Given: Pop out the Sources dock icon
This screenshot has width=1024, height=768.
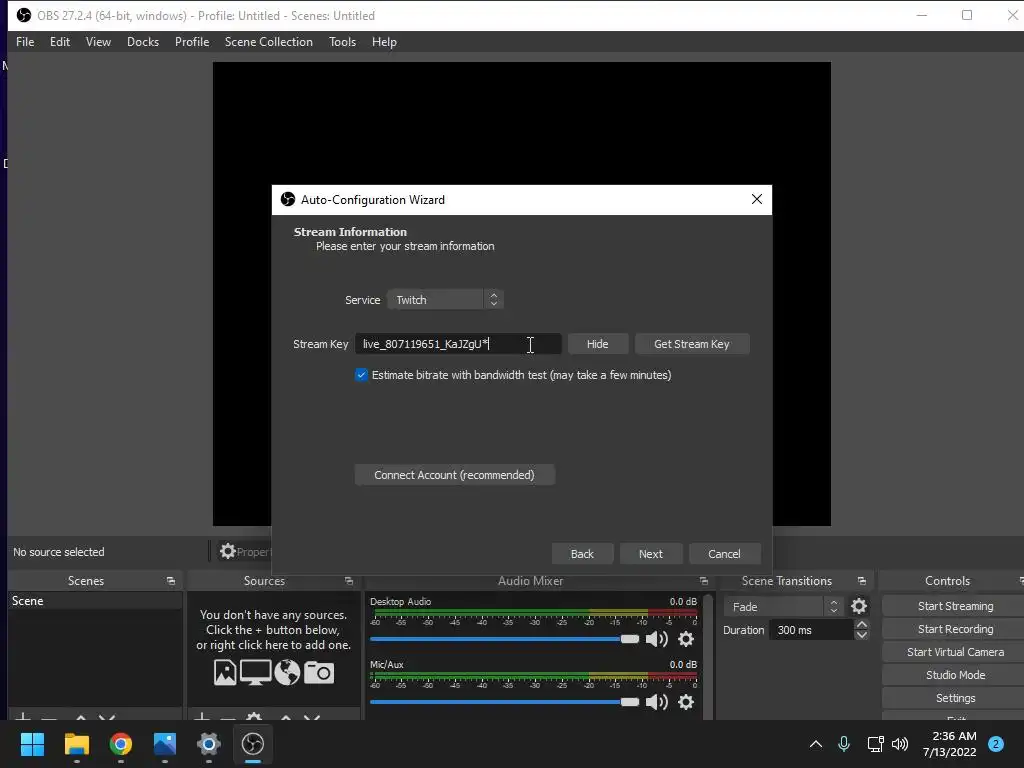Looking at the screenshot, I should (349, 581).
